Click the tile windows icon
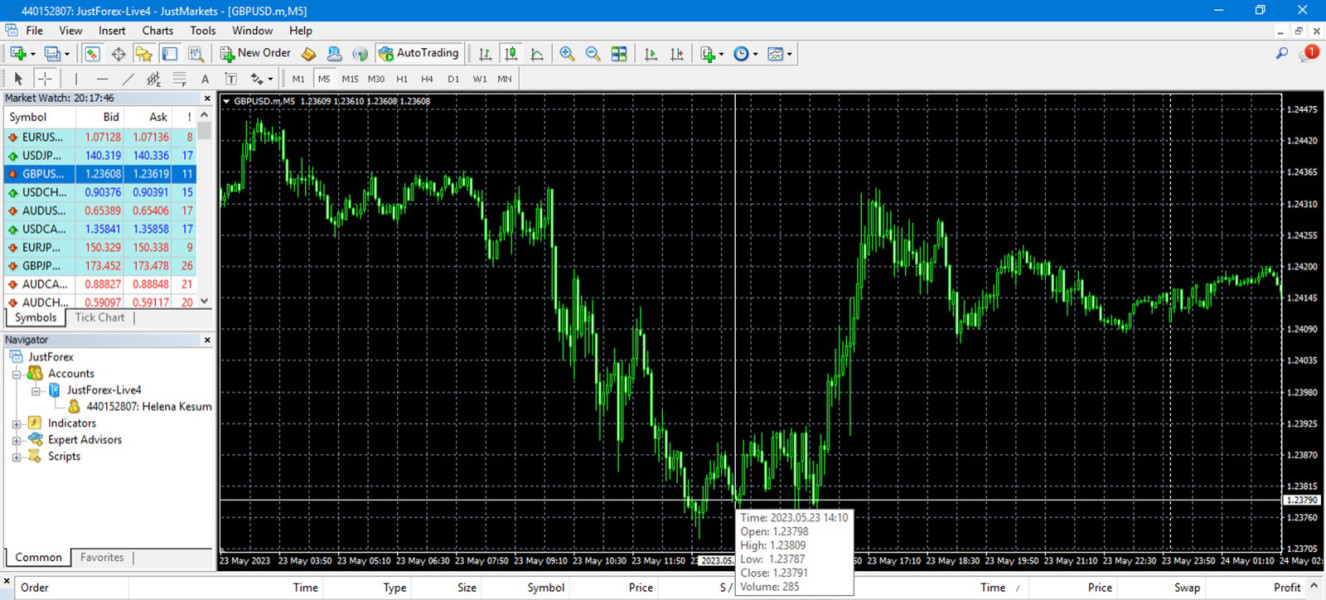Viewport: 1326px width, 600px height. pos(619,54)
